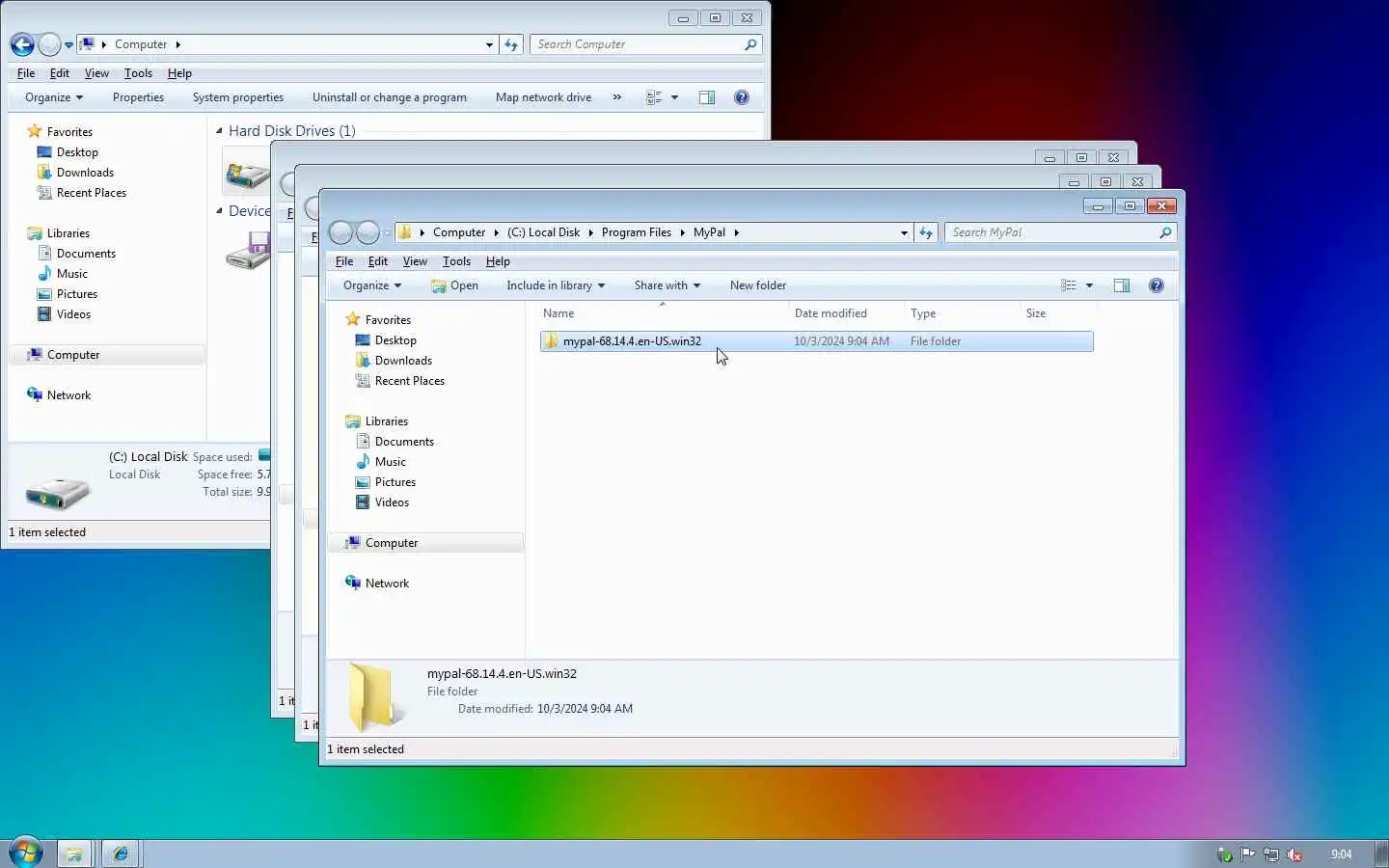
Task: Click Forward button in MyPal window
Action: point(368,232)
